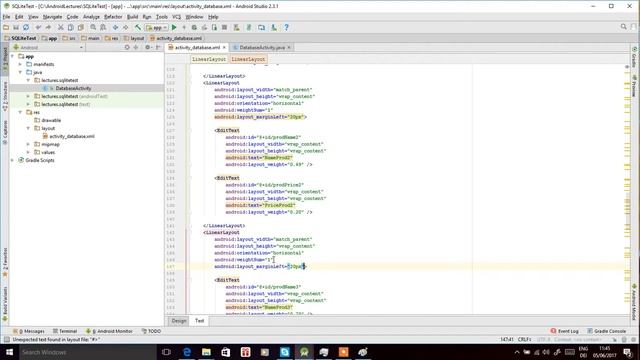Open SDK Manager toolbar icon
Viewport: 640px width, 360px height.
[x=274, y=27]
